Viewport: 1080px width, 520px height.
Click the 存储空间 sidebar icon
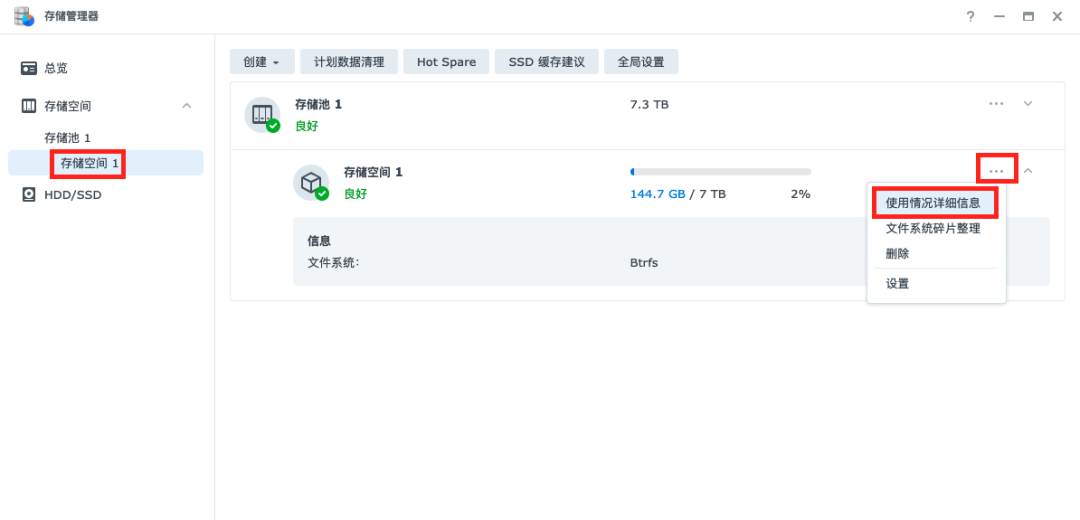click(x=29, y=106)
